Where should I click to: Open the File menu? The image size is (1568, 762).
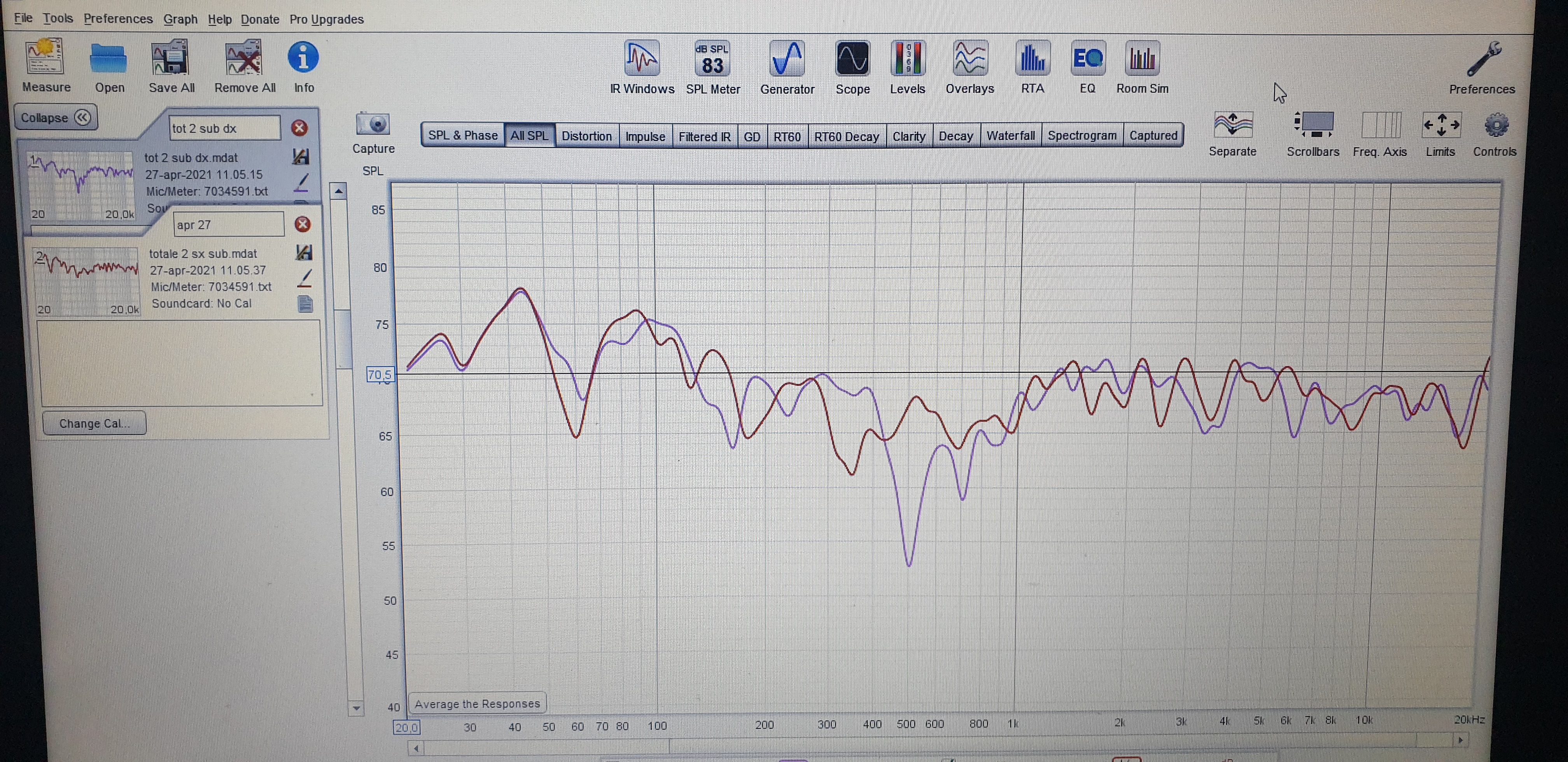23,17
